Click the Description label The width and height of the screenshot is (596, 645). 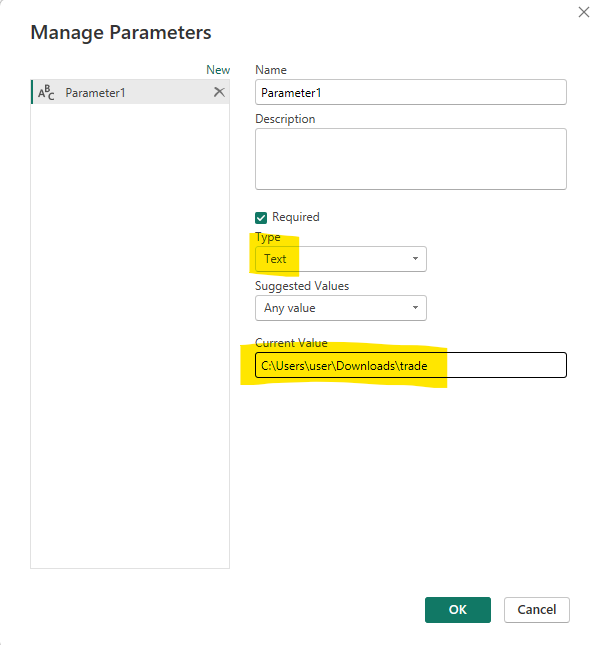[285, 119]
